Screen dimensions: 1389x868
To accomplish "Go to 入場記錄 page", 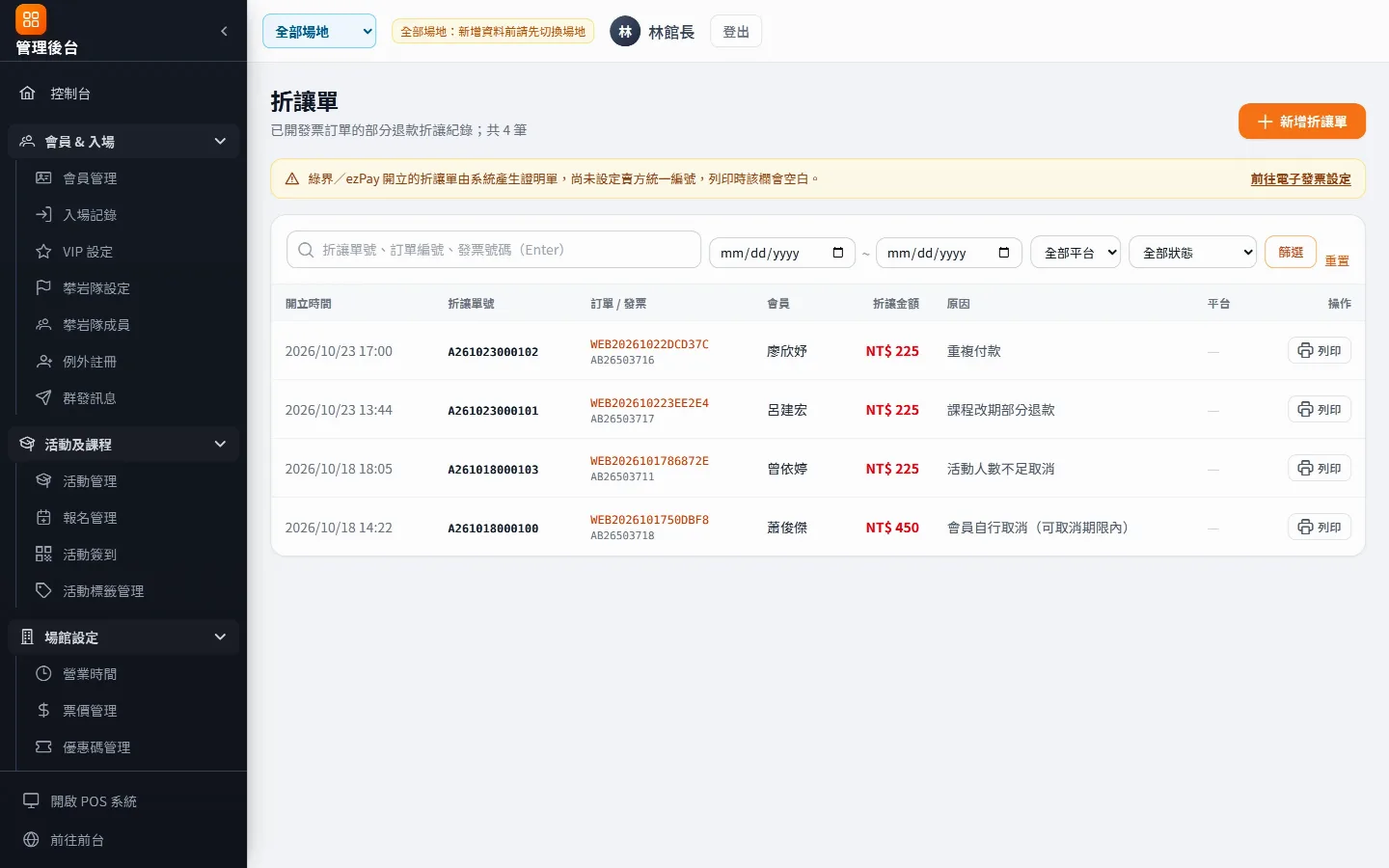I will click(x=131, y=215).
